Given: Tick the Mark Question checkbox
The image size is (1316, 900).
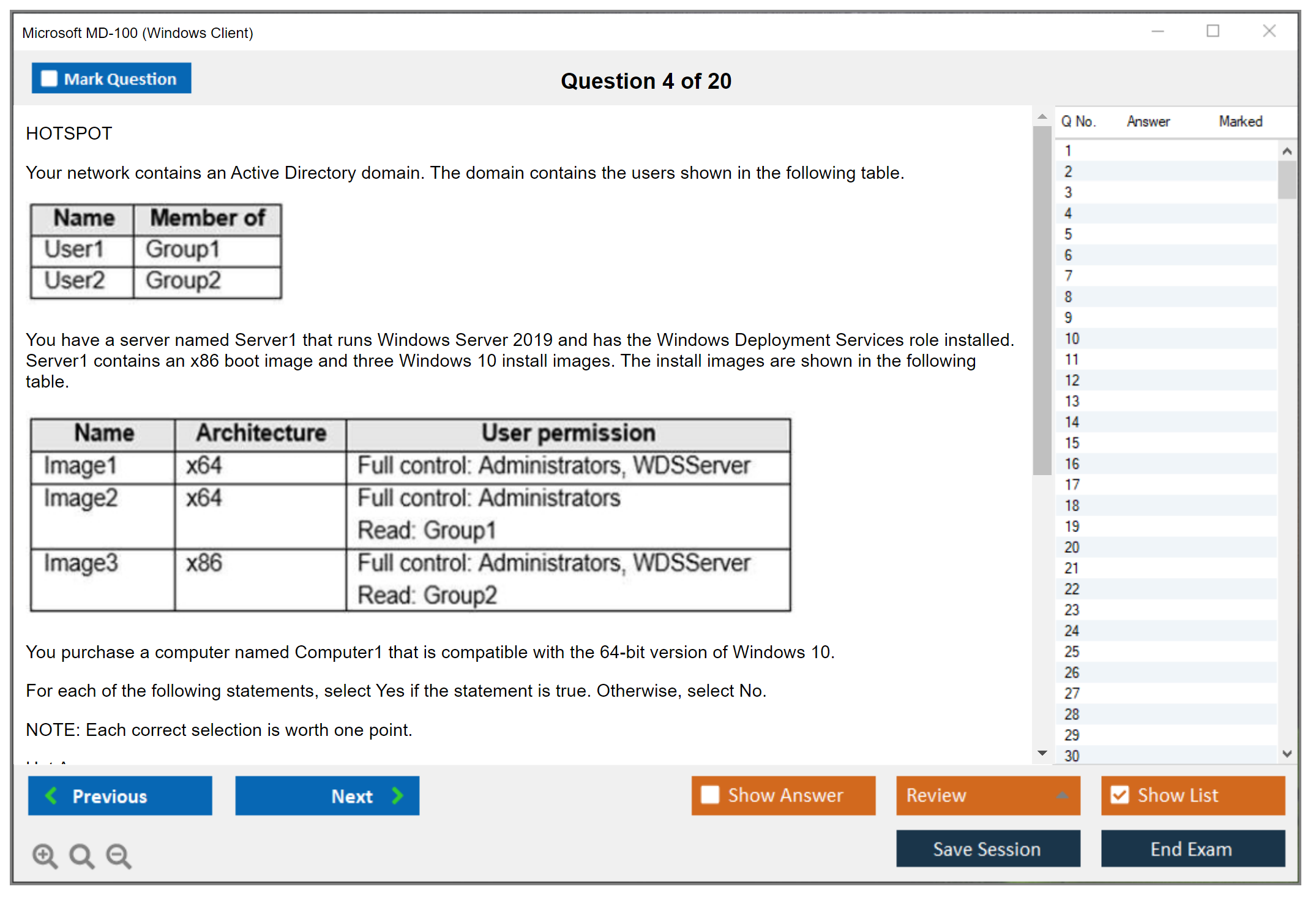Looking at the screenshot, I should pos(49,78).
